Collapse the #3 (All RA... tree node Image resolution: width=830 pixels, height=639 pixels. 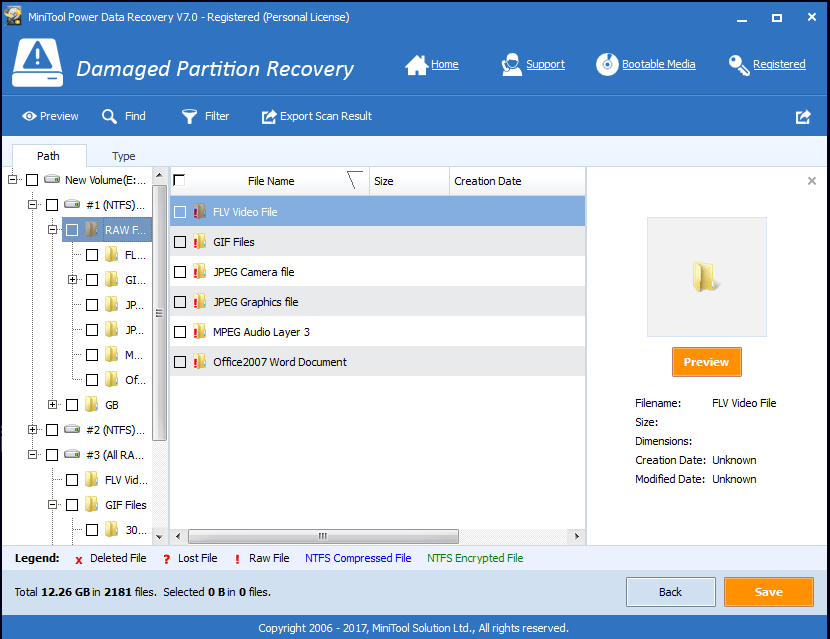click(x=32, y=454)
